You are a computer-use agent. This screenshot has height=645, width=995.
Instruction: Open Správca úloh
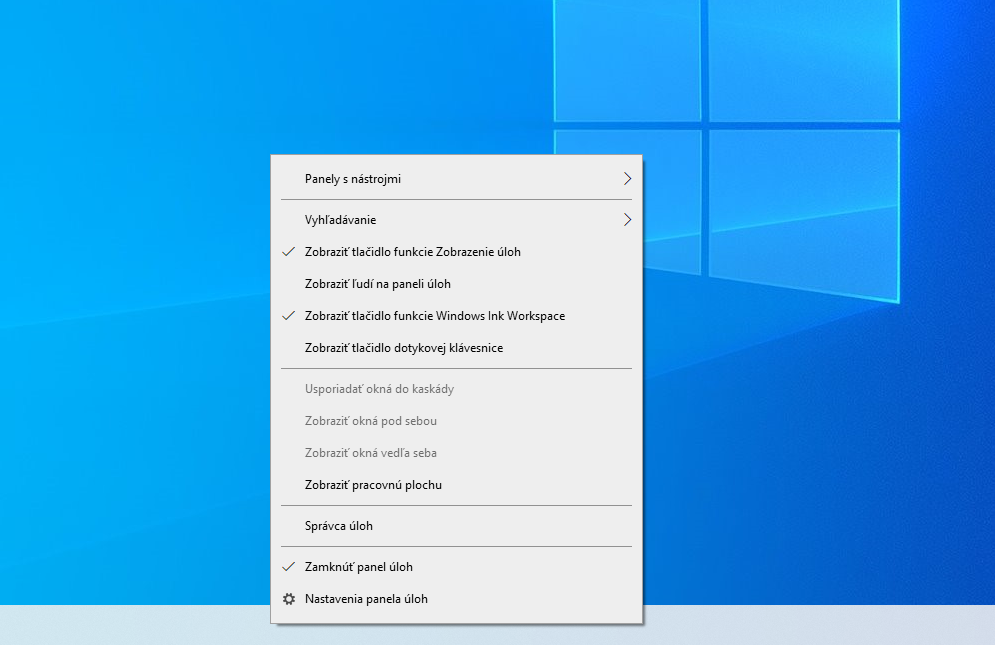pyautogui.click(x=456, y=526)
